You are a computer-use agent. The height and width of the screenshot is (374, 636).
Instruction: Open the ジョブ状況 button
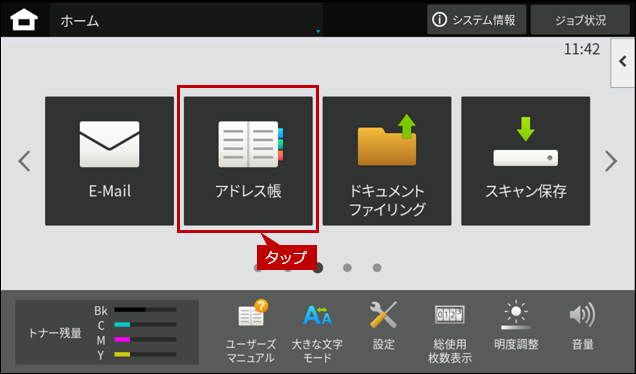click(x=580, y=20)
